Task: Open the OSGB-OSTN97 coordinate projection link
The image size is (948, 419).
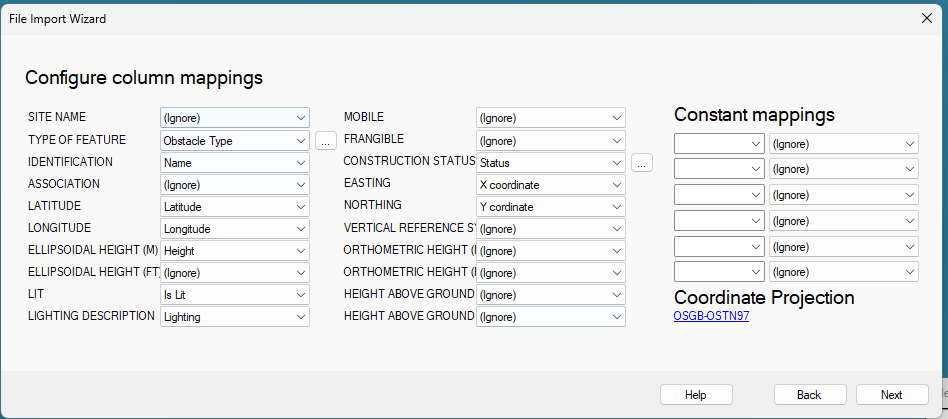Action: point(711,316)
